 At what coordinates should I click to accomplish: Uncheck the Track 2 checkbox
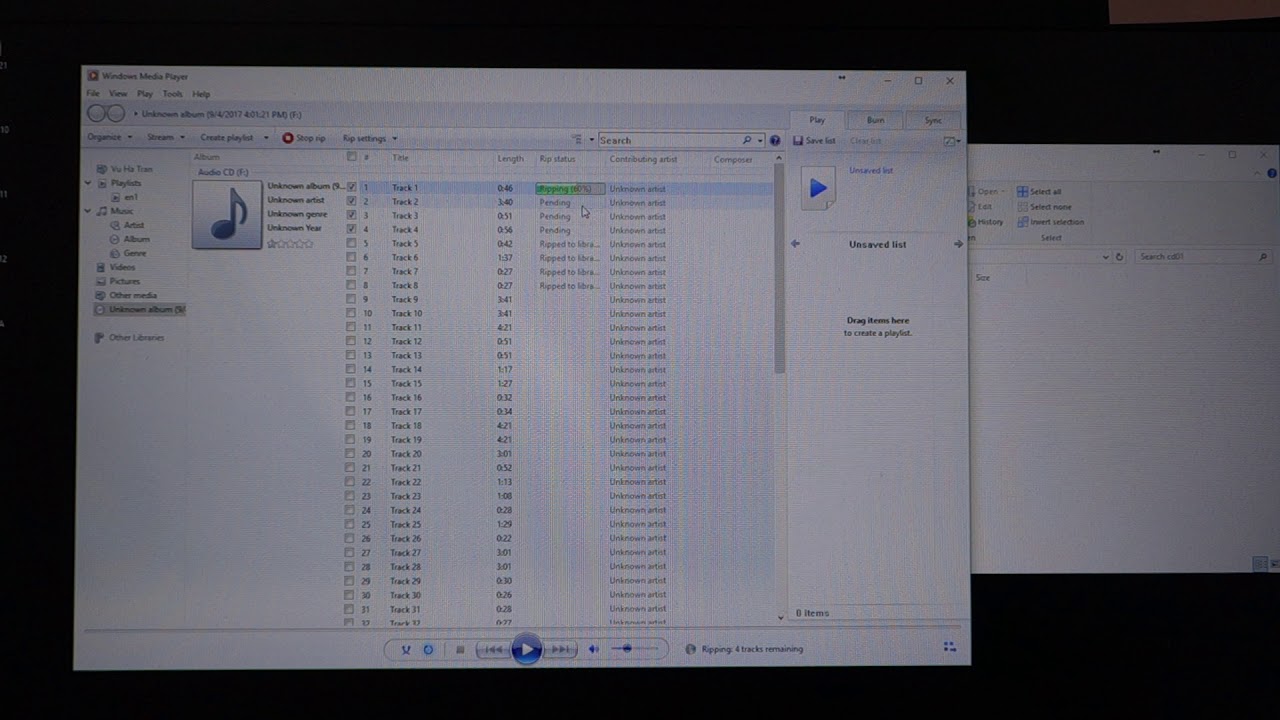(x=351, y=201)
